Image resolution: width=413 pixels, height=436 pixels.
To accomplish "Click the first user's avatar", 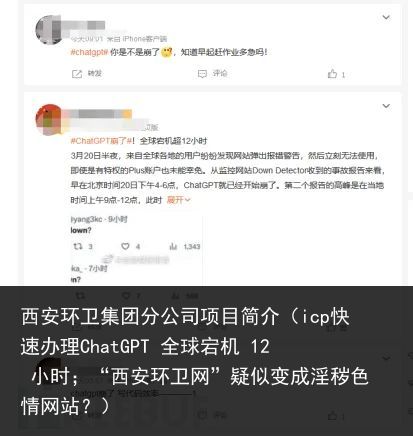I will (49, 30).
